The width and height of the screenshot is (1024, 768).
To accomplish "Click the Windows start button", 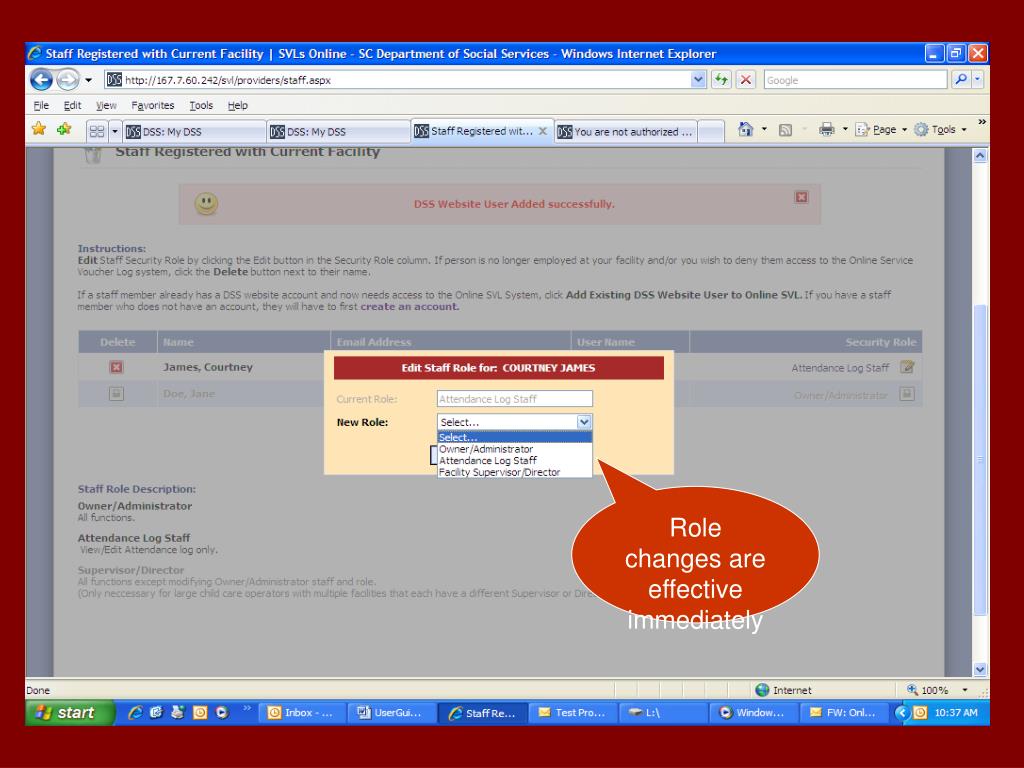I will [x=69, y=712].
